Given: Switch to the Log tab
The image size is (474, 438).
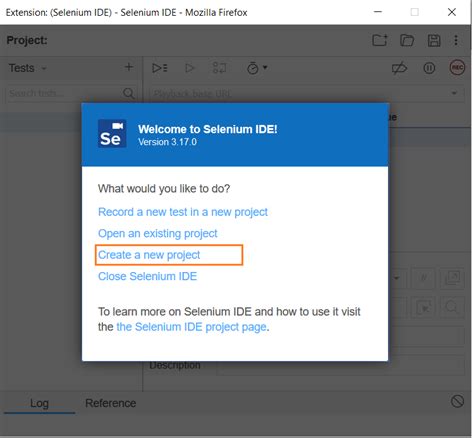Looking at the screenshot, I should click(x=39, y=403).
